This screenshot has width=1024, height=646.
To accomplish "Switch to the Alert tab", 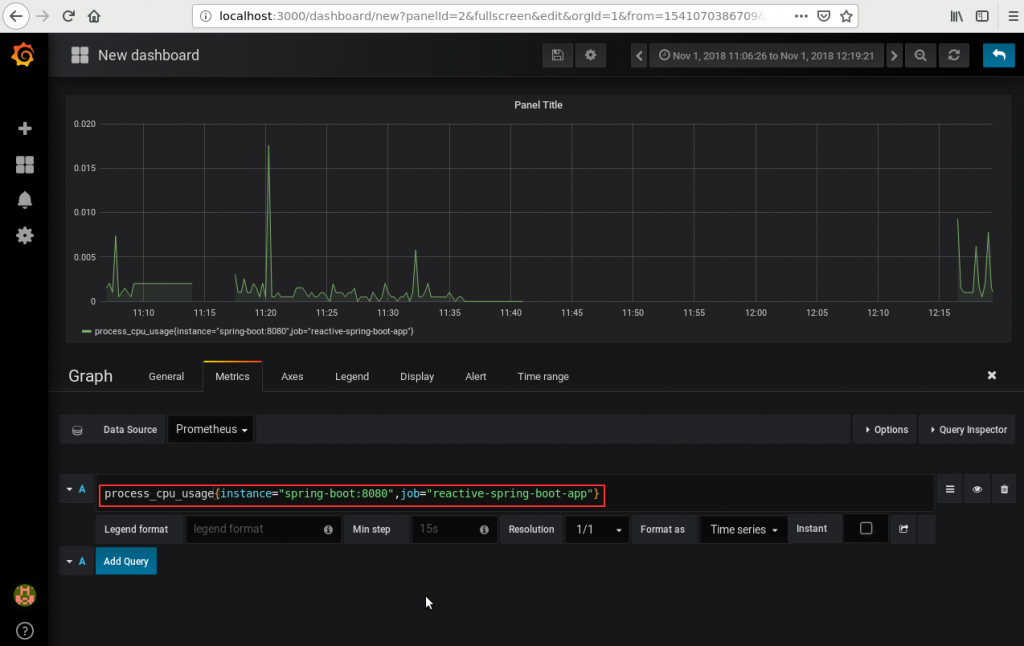I will point(476,376).
